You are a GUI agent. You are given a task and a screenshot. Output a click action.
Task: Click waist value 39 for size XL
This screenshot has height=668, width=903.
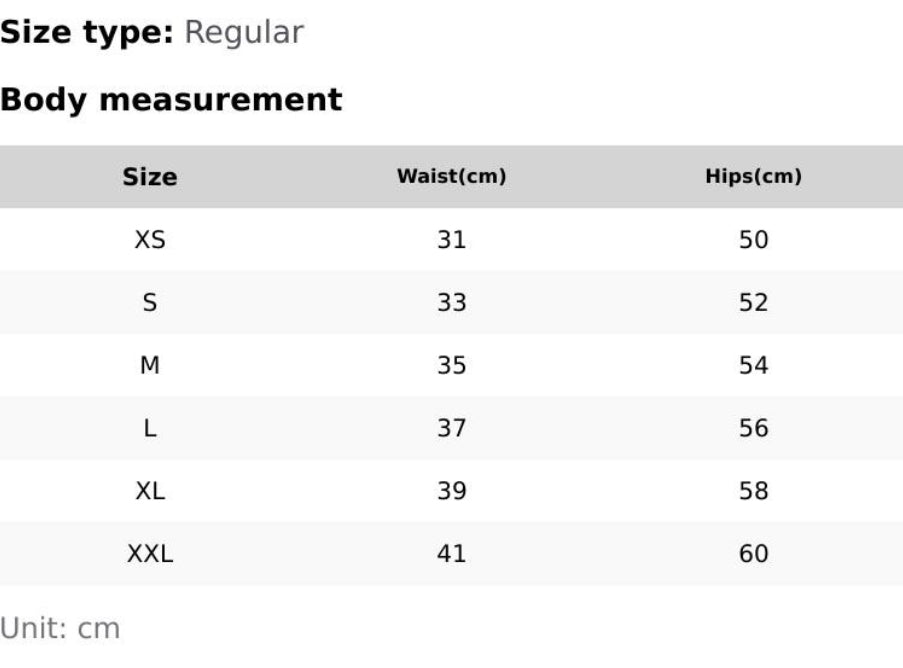click(451, 492)
